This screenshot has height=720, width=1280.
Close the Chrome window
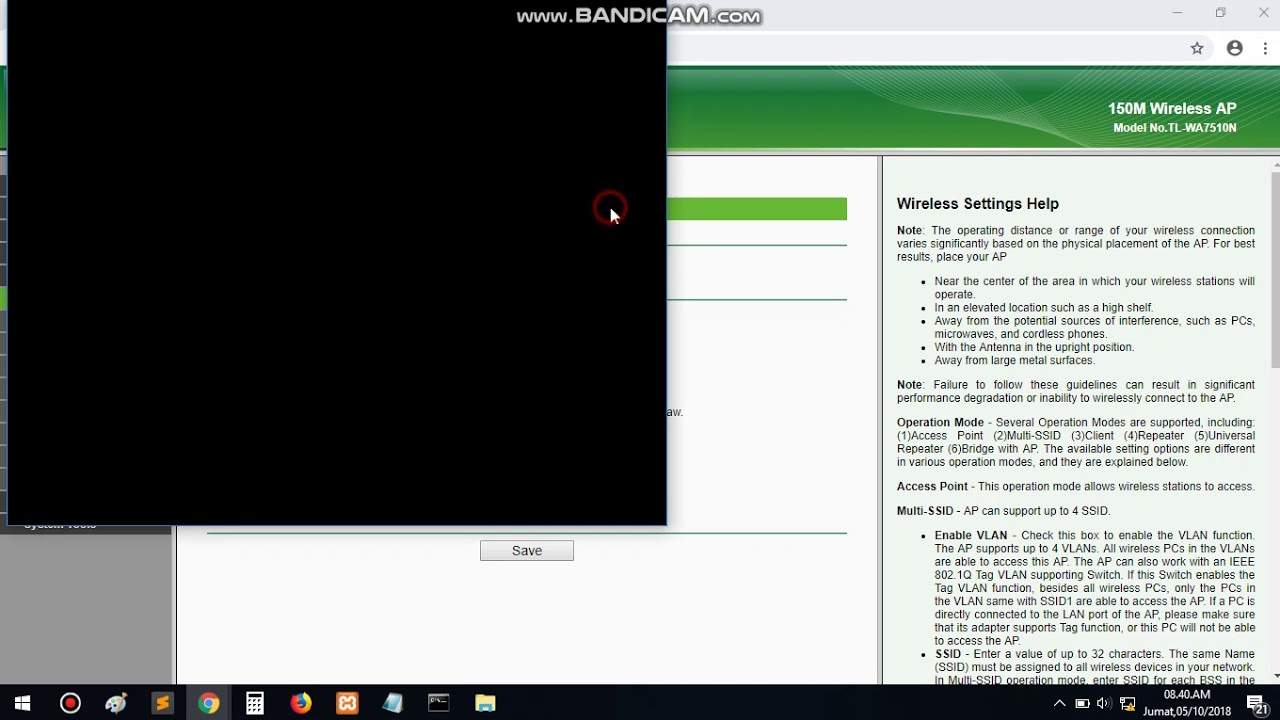click(x=1263, y=13)
